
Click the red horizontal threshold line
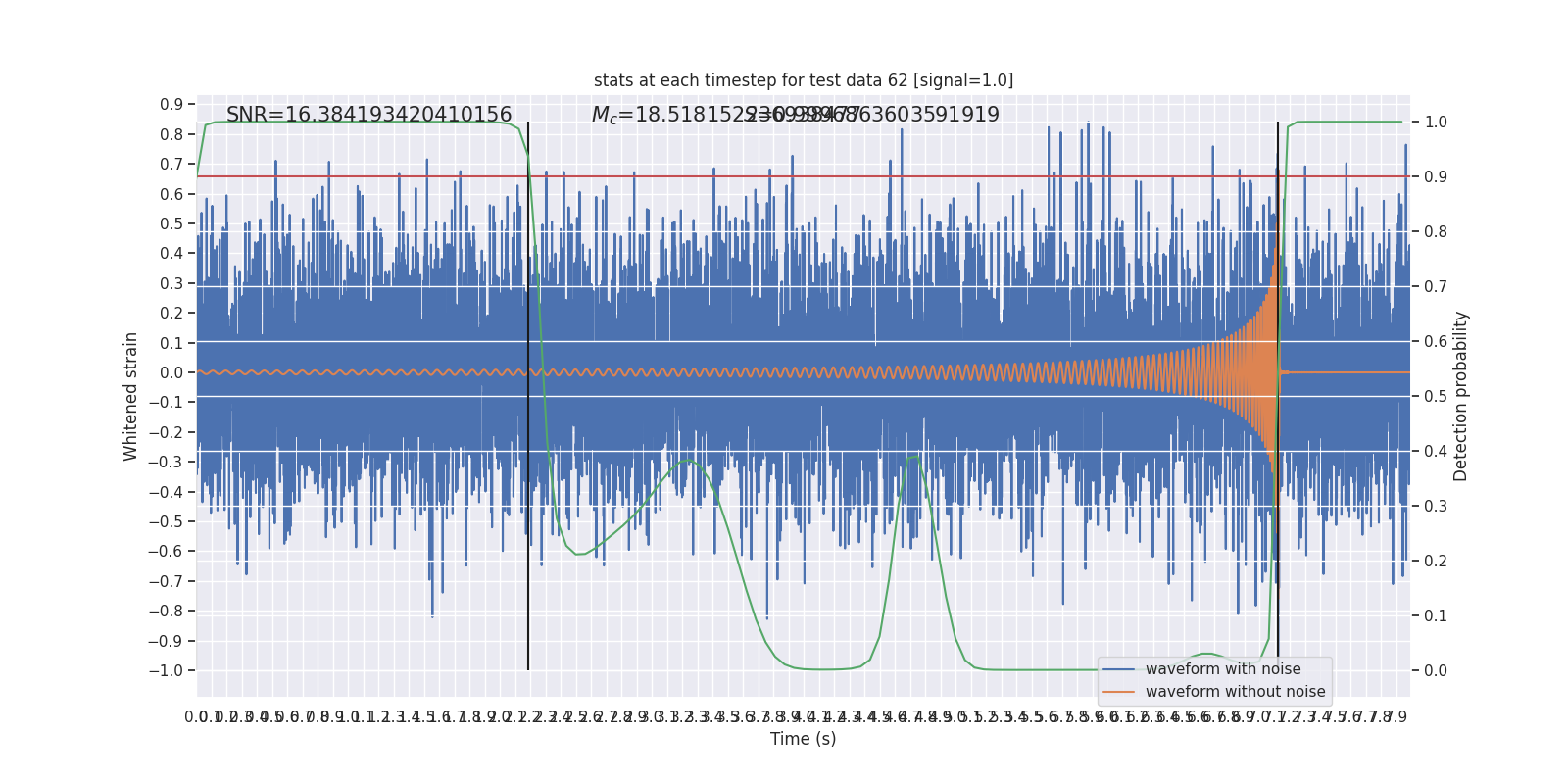point(804,176)
